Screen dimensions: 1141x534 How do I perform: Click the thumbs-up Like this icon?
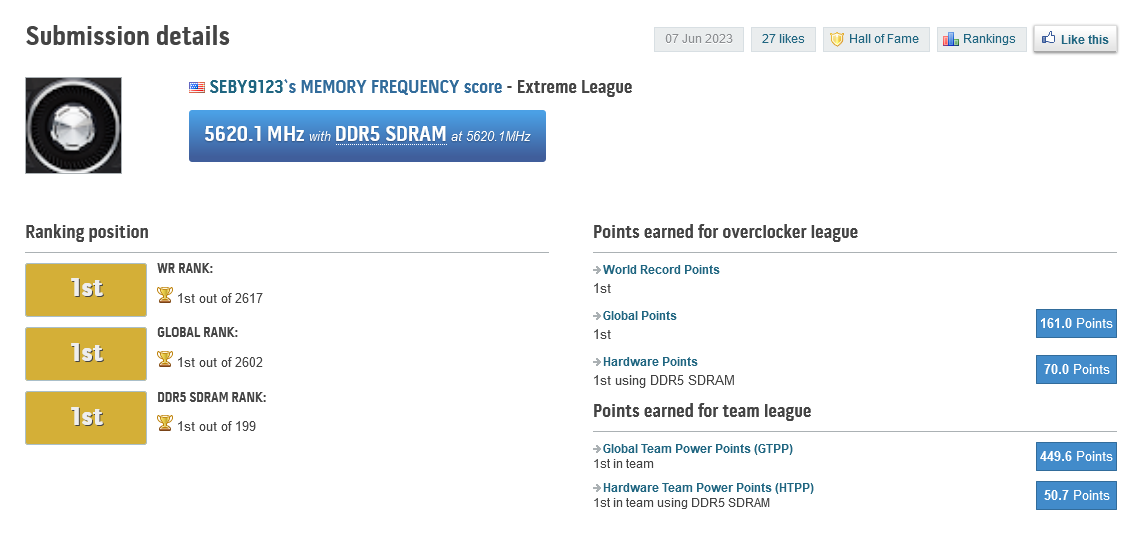(1048, 39)
